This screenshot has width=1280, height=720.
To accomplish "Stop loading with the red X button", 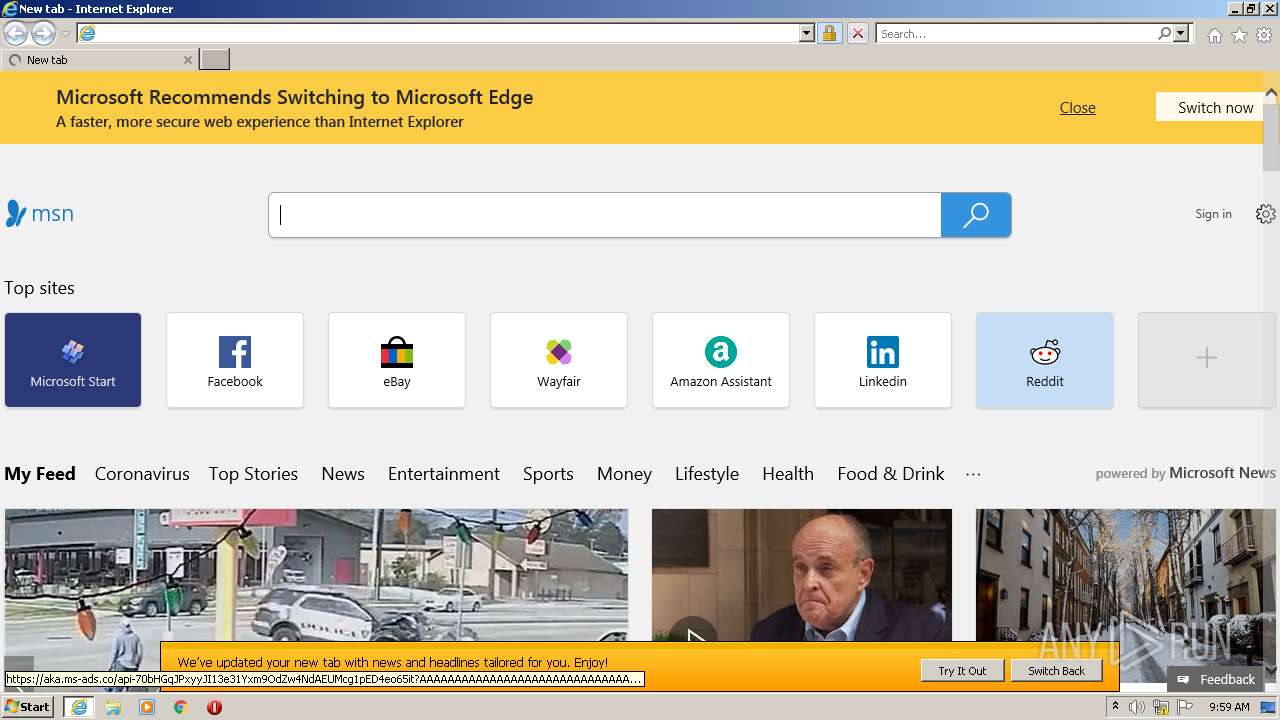I will pos(858,33).
